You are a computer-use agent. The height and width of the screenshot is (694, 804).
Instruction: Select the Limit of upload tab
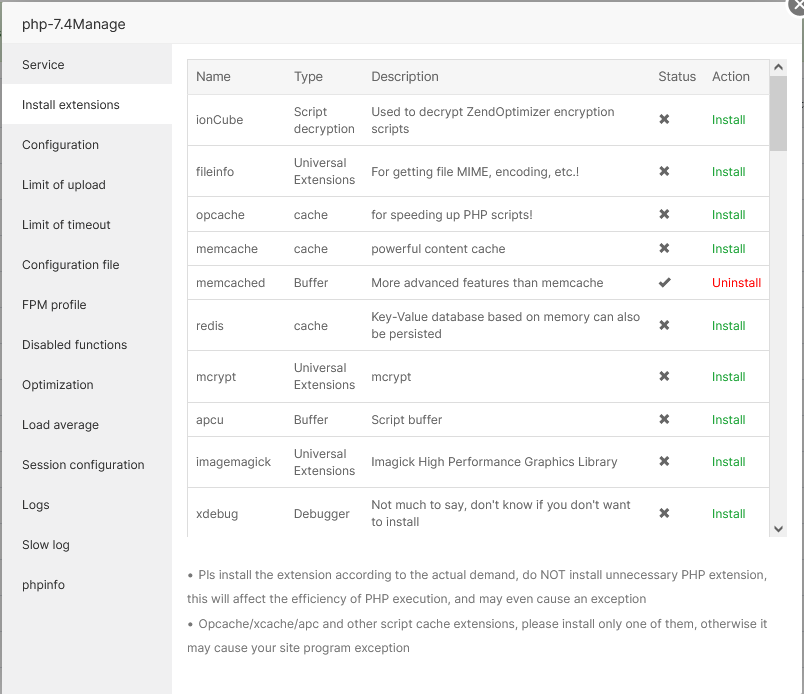click(x=64, y=185)
